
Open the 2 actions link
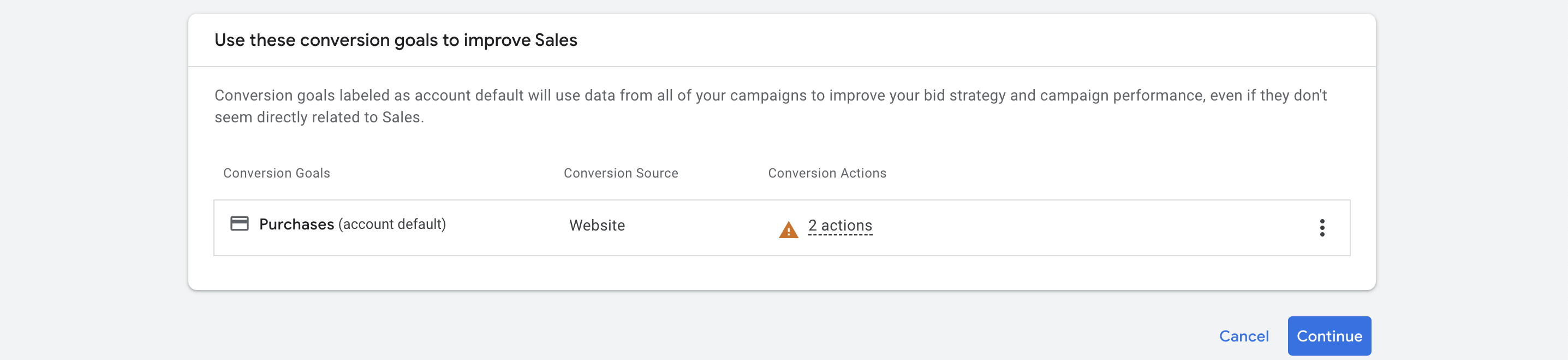840,226
